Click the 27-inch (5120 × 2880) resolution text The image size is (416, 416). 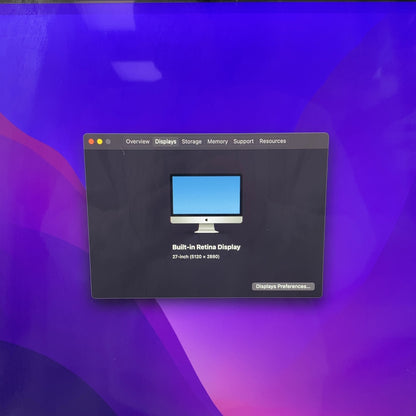(196, 257)
